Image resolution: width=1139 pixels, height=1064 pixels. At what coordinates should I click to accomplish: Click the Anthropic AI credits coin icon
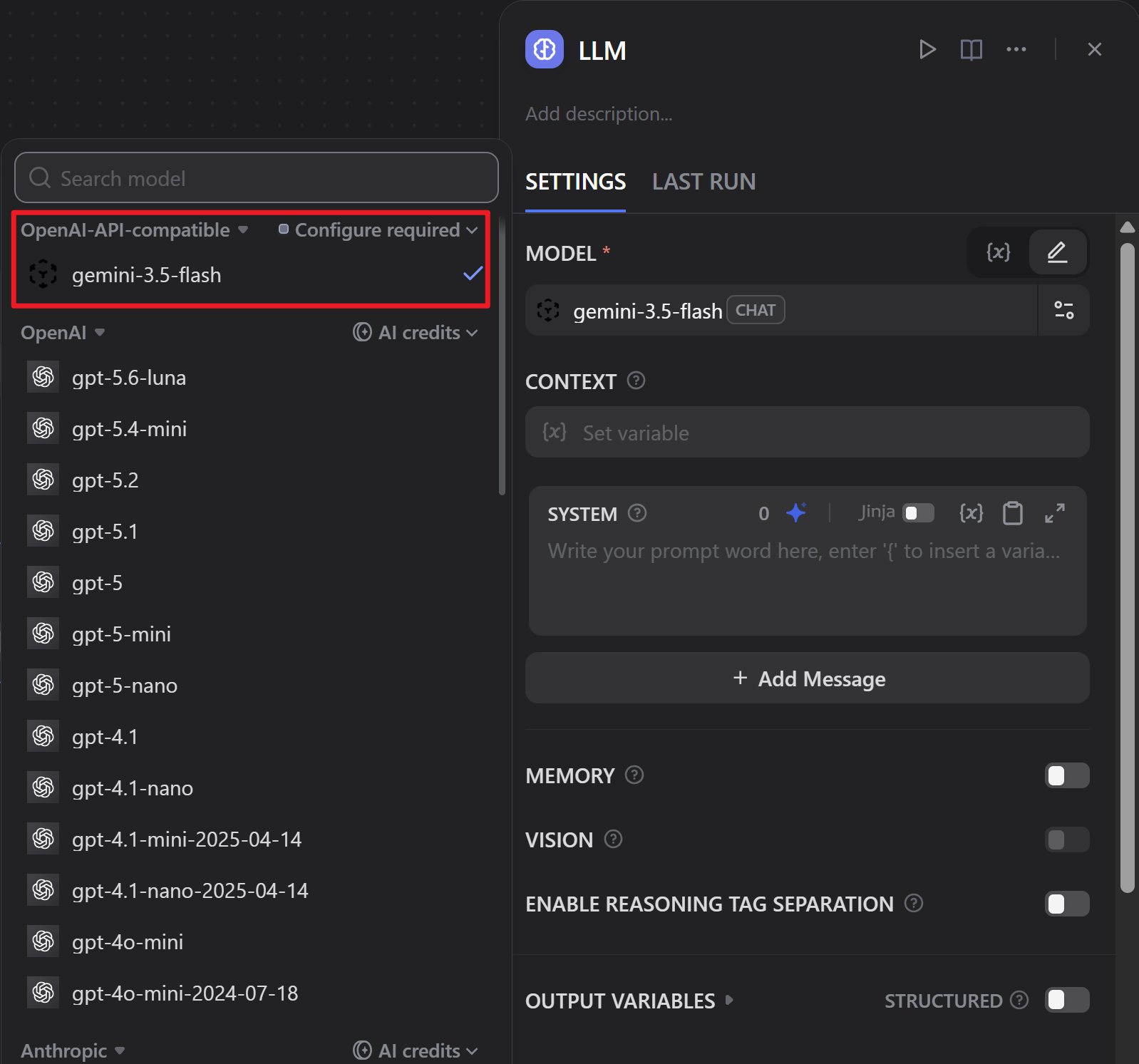[x=362, y=1050]
